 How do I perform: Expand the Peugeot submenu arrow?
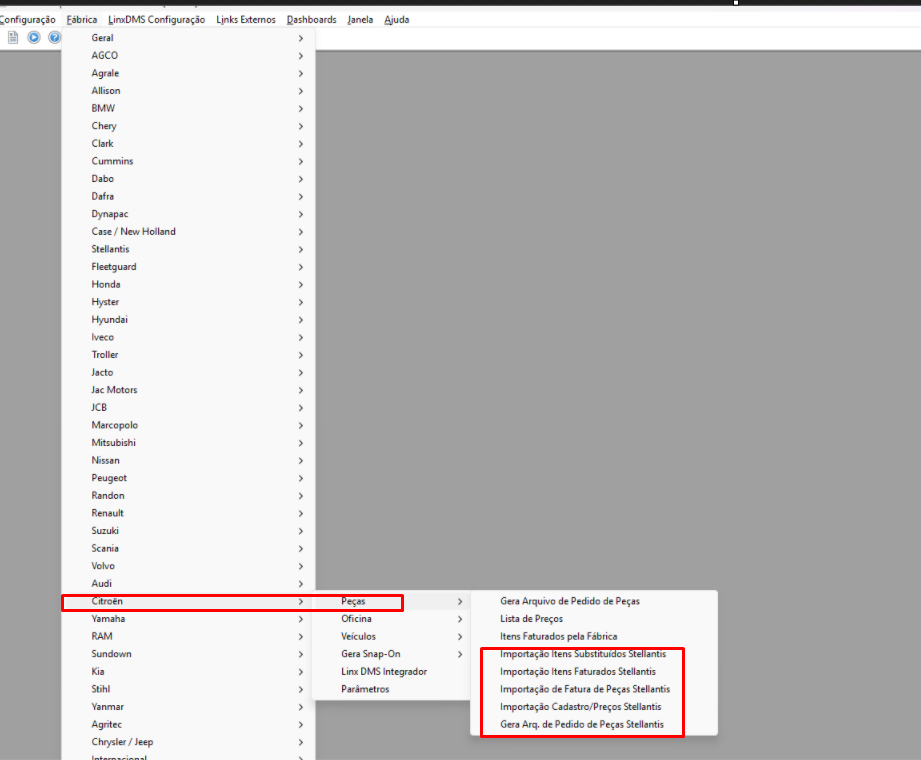pyautogui.click(x=301, y=478)
